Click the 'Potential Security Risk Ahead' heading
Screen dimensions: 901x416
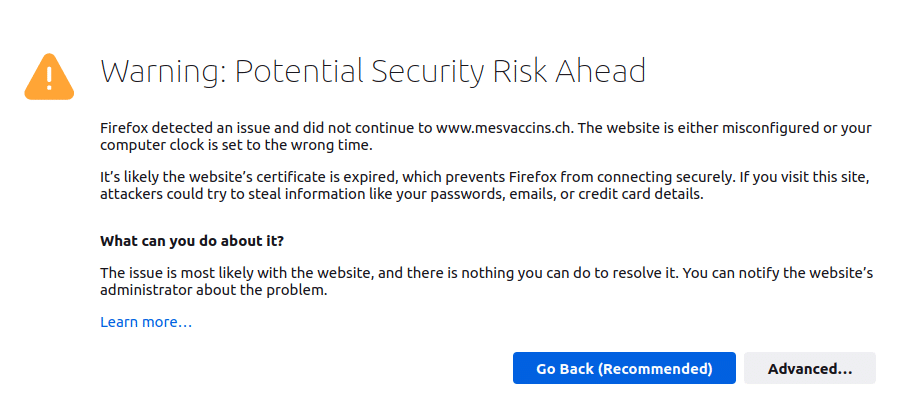pyautogui.click(x=440, y=72)
